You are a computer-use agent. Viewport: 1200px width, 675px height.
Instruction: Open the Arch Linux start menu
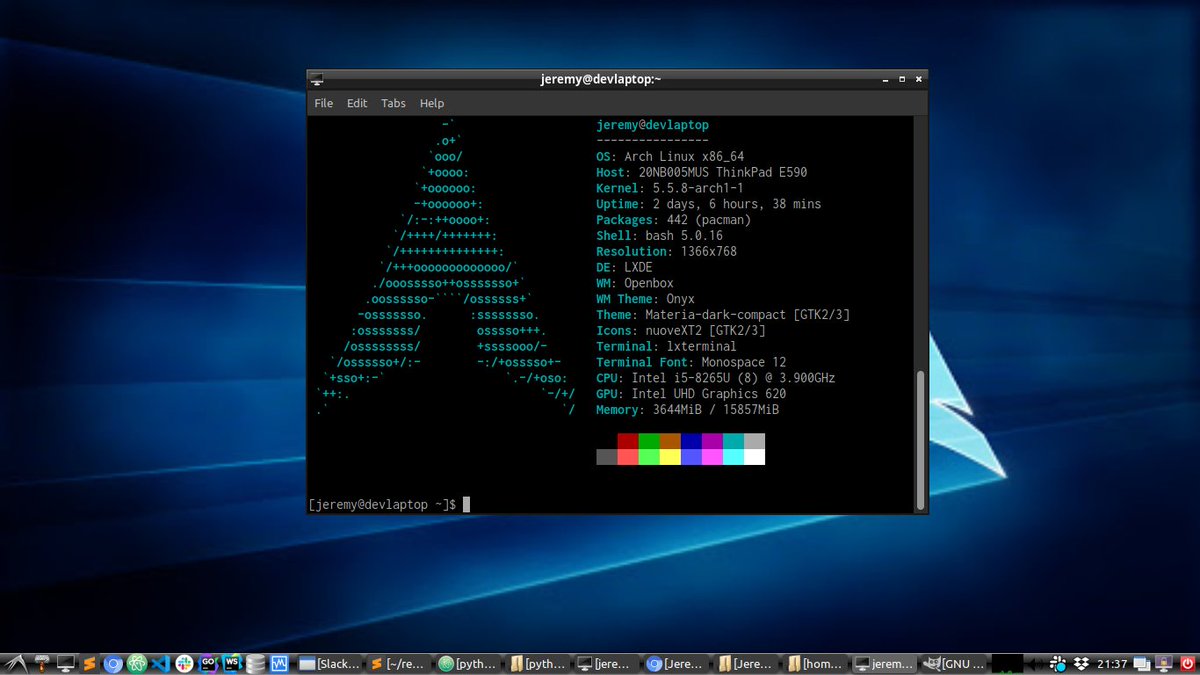[x=15, y=663]
